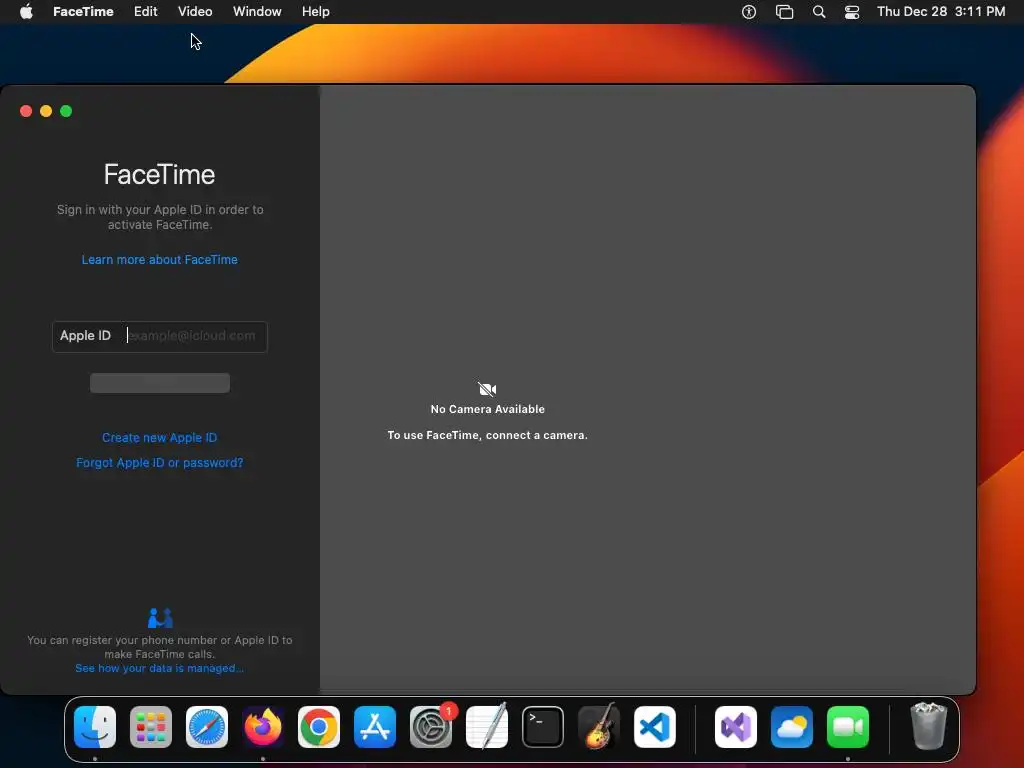1024x768 pixels.
Task: Open the Apple menu
Action: coord(26,11)
